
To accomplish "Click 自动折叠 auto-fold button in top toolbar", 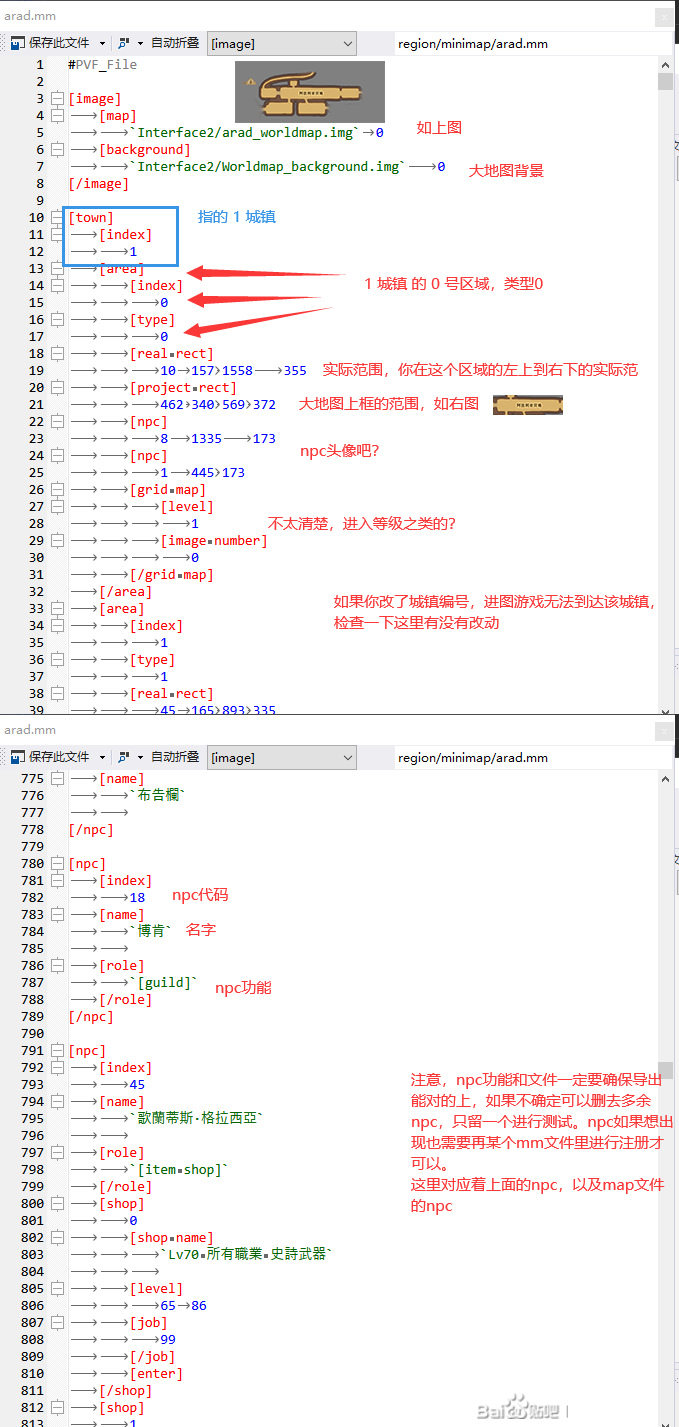I will pyautogui.click(x=174, y=44).
